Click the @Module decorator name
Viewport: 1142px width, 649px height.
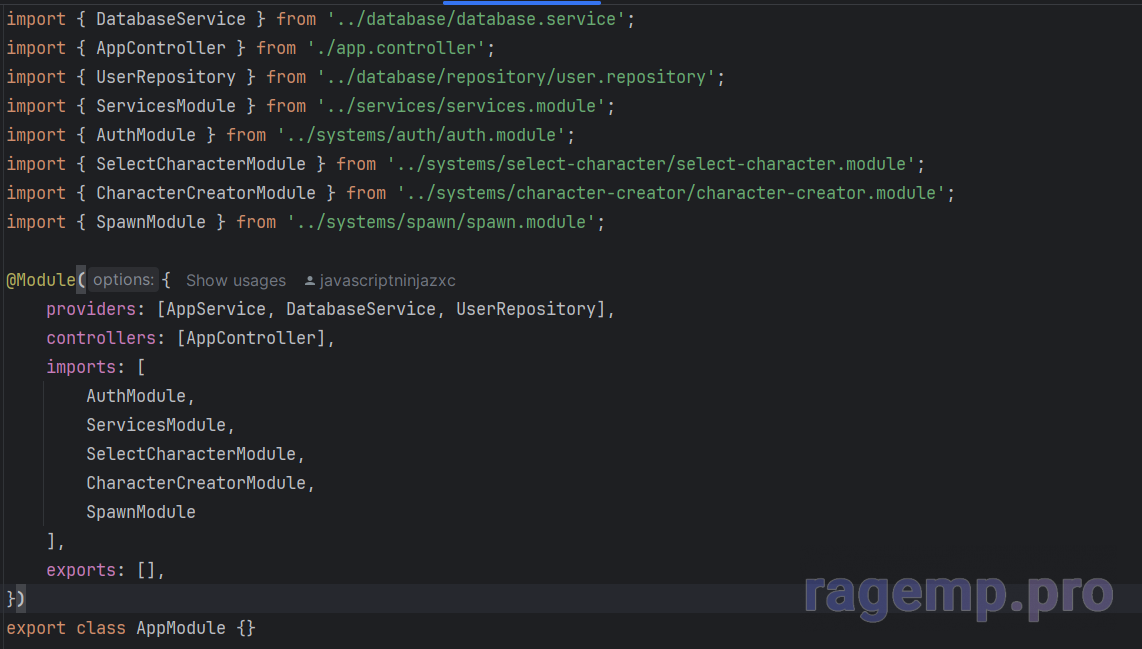coord(41,280)
